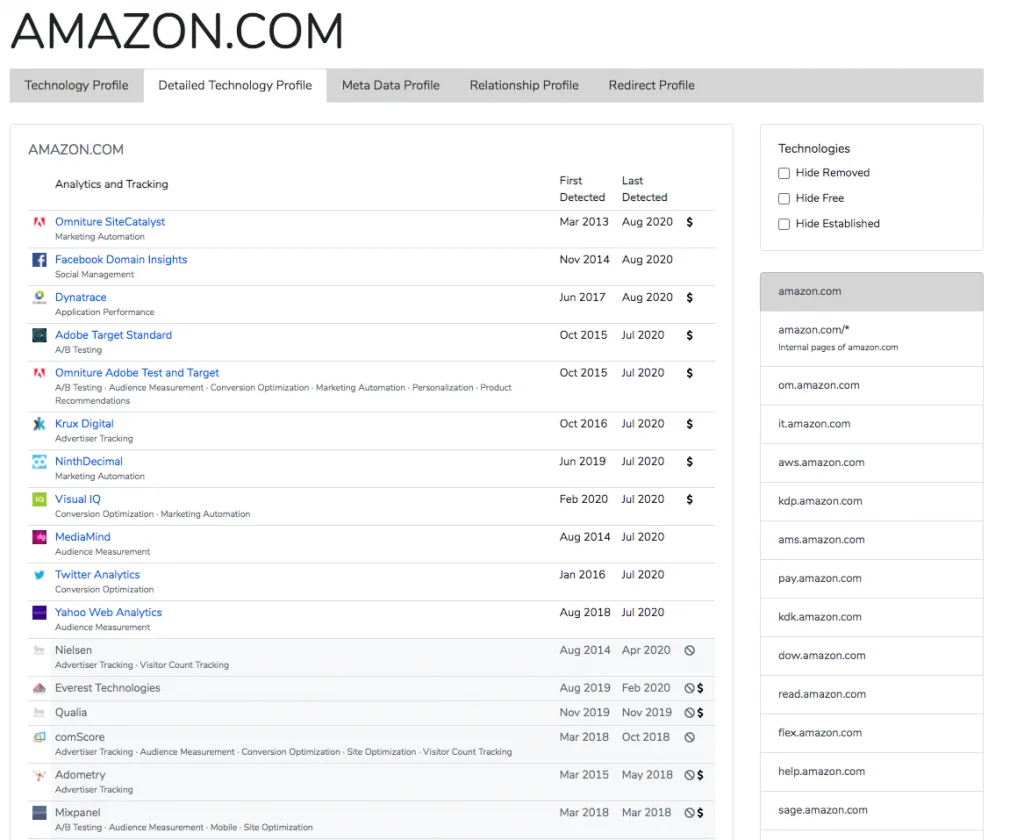Click the Mixpanel logo icon
The width and height of the screenshot is (1024, 840).
coord(39,813)
